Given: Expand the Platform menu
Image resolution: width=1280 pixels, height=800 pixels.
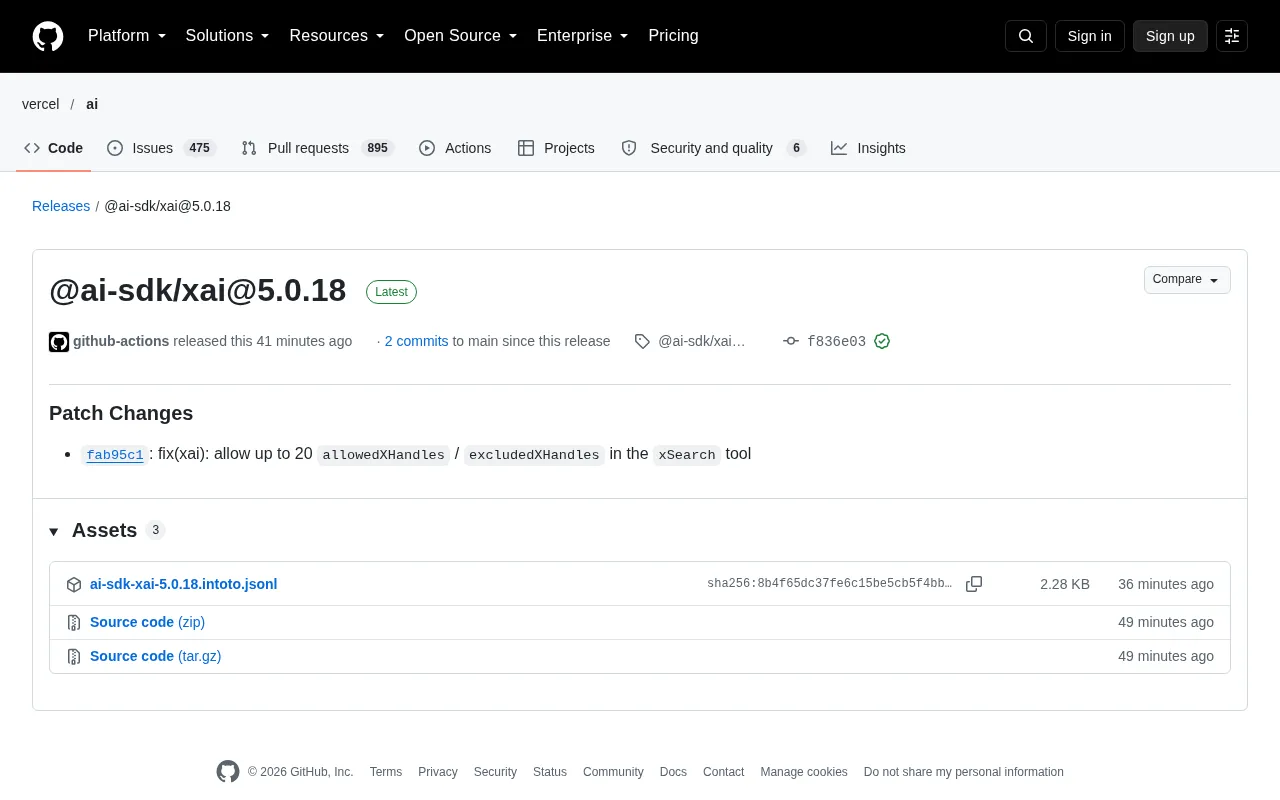Looking at the screenshot, I should (127, 36).
